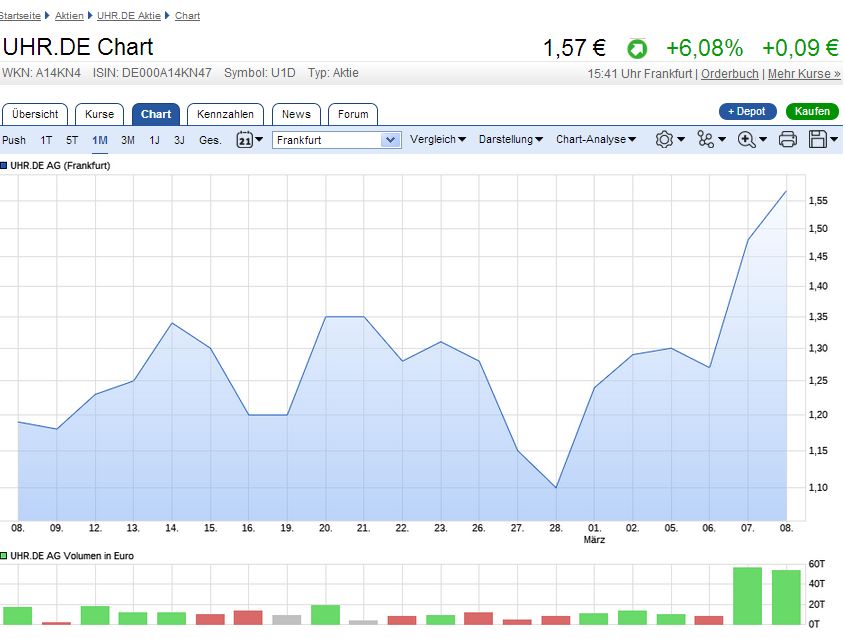The width and height of the screenshot is (845, 639).
Task: Click the WKN: A14KN4 text
Action: pyautogui.click(x=41, y=73)
